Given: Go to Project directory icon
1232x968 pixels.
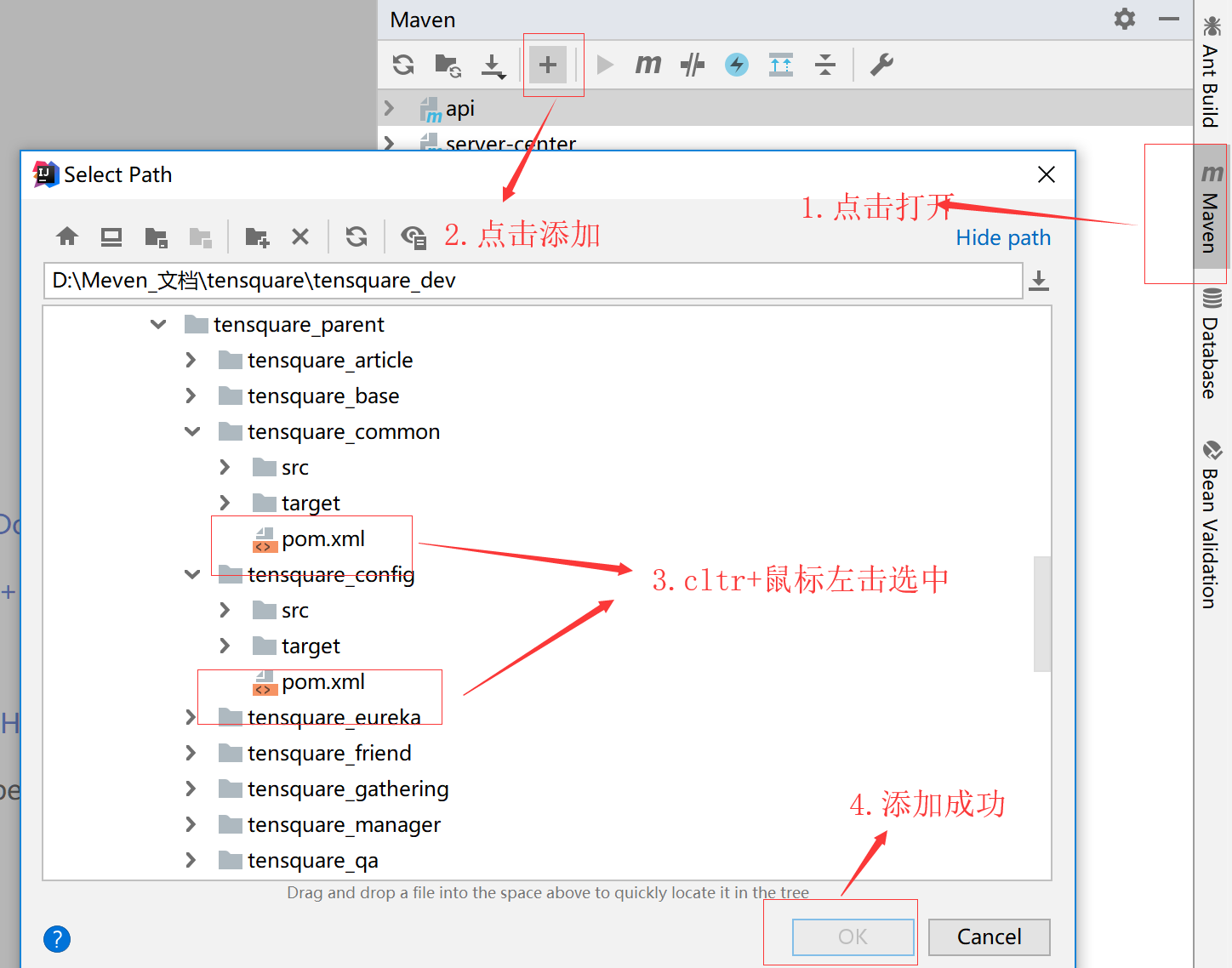Looking at the screenshot, I should click(x=156, y=236).
